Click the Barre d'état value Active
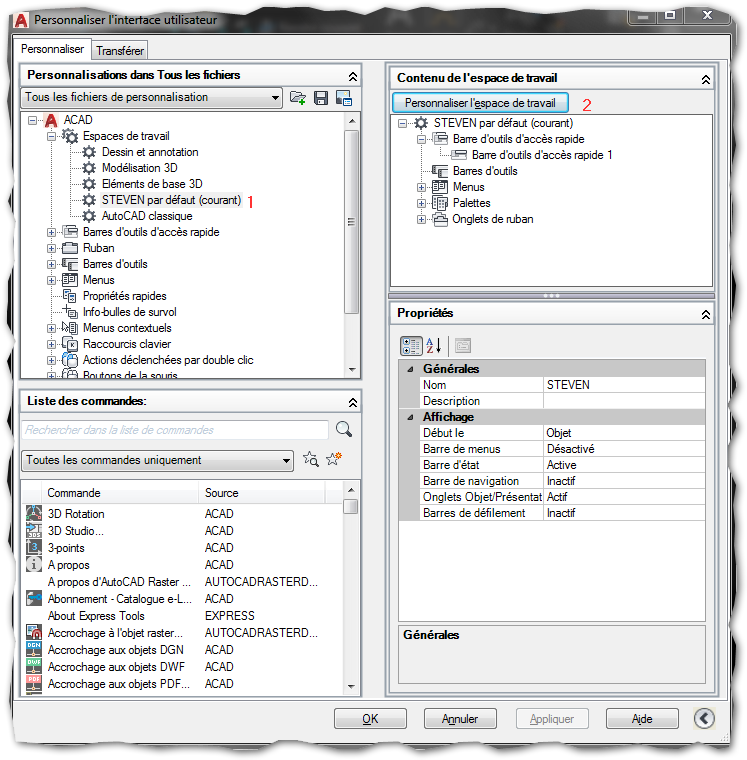This screenshot has height=760, width=747. click(624, 465)
